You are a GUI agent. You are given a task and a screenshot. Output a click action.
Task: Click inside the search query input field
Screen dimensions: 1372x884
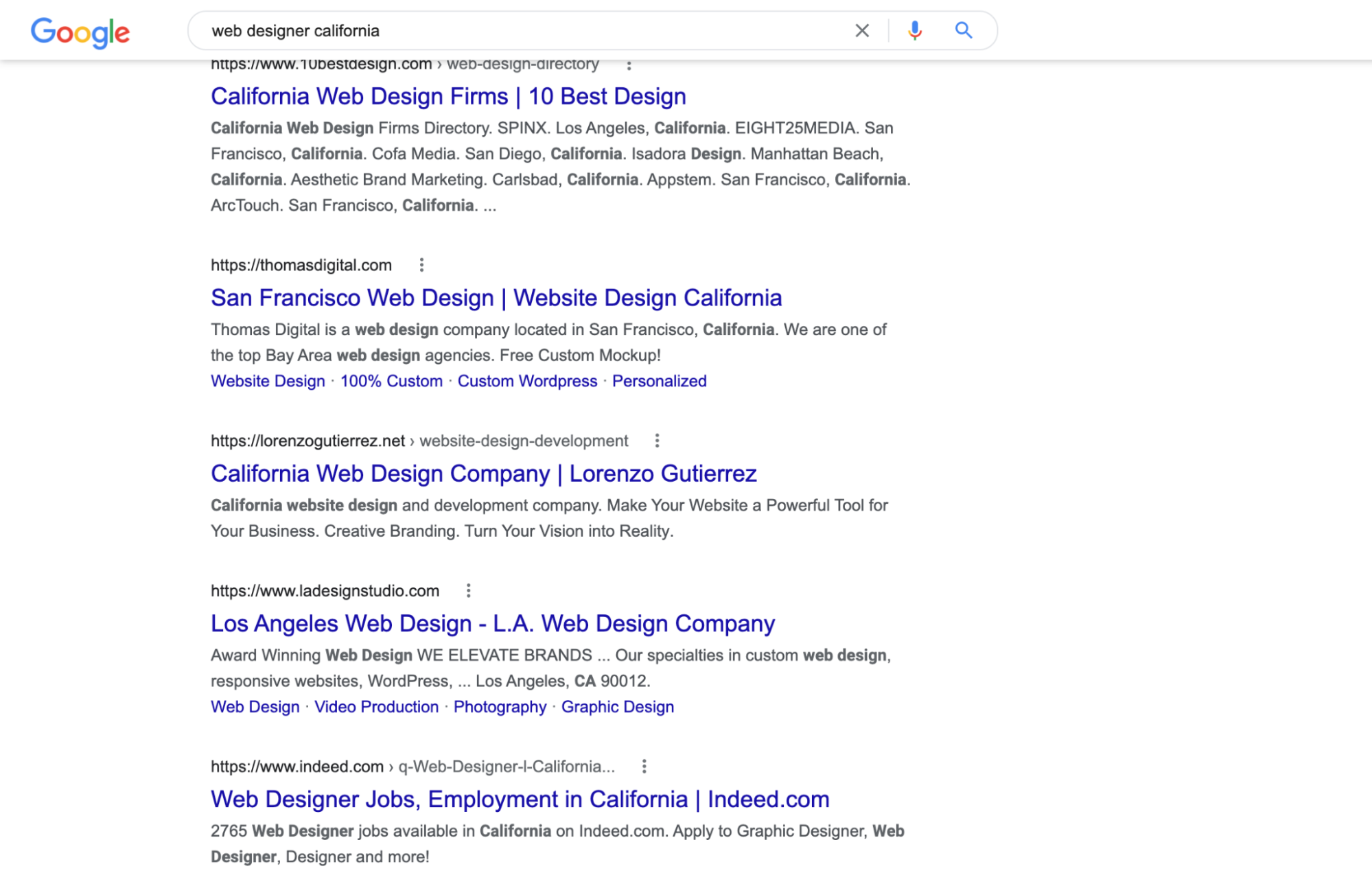[x=480, y=30]
